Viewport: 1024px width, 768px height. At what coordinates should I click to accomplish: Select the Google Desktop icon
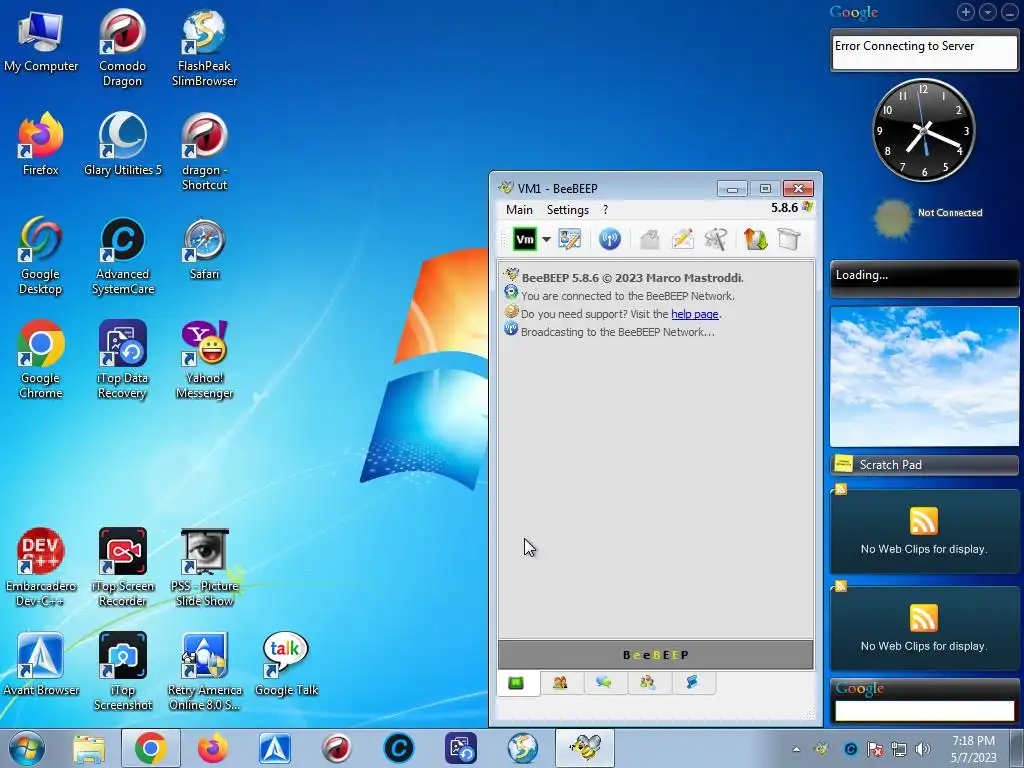(40, 256)
